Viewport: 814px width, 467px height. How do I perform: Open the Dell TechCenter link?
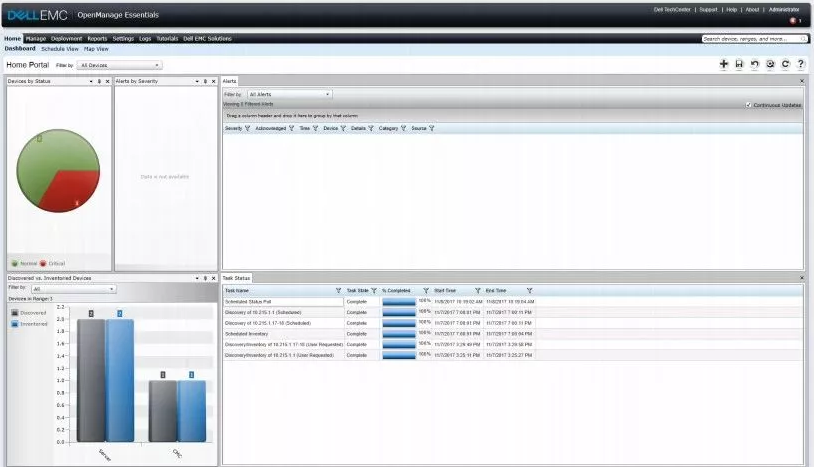[672, 10]
